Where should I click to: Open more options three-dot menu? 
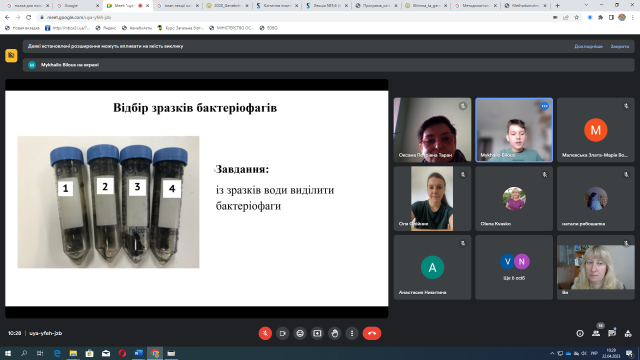pos(352,333)
